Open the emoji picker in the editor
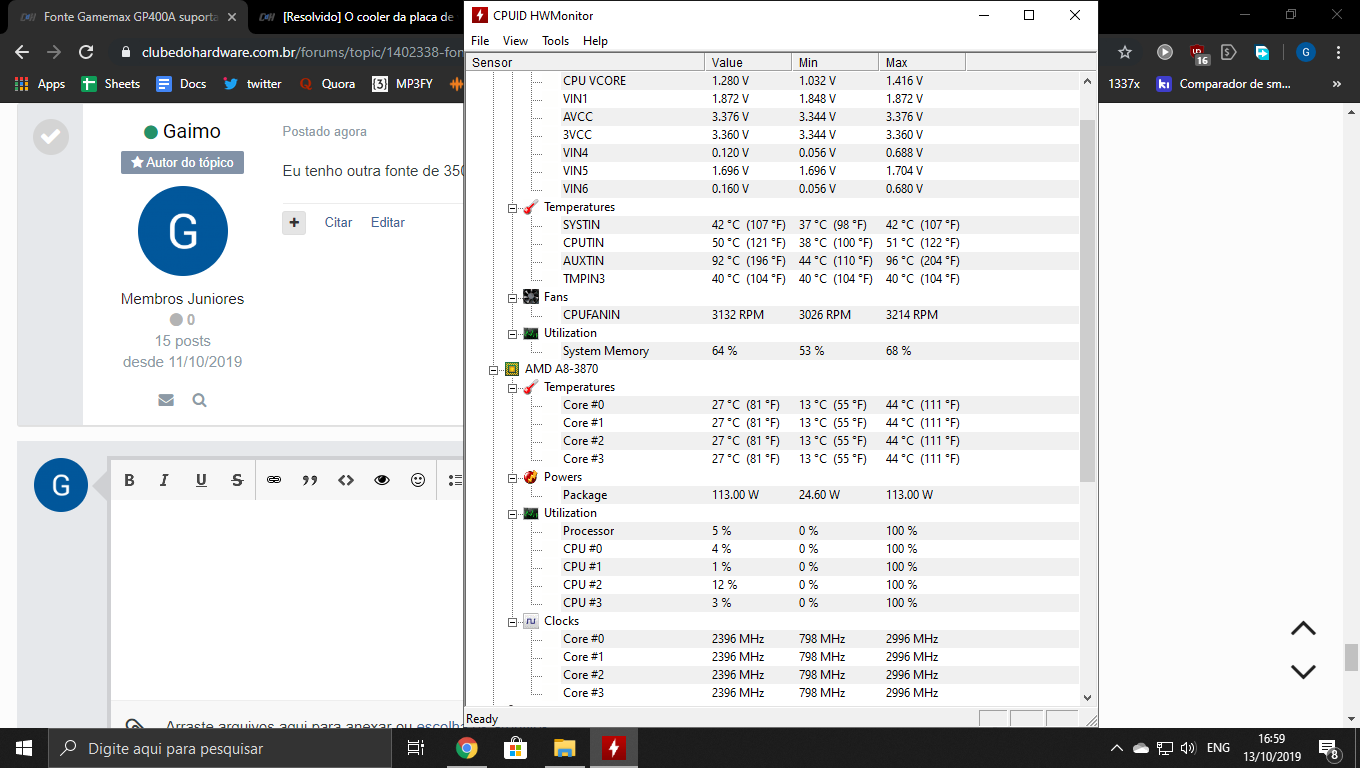Image resolution: width=1360 pixels, height=768 pixels. pos(418,480)
